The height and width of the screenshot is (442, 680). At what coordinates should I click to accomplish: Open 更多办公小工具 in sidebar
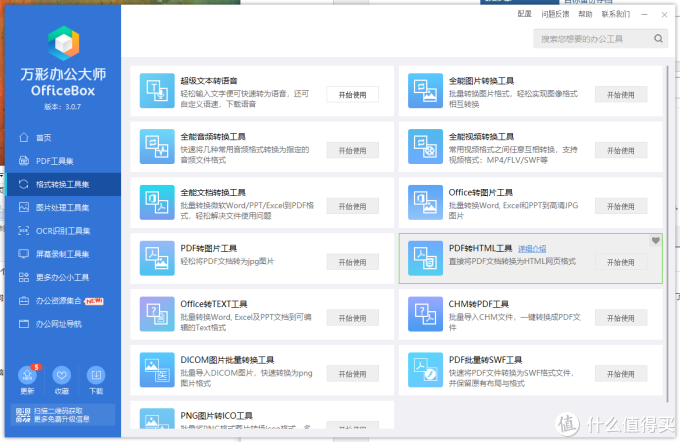63,278
